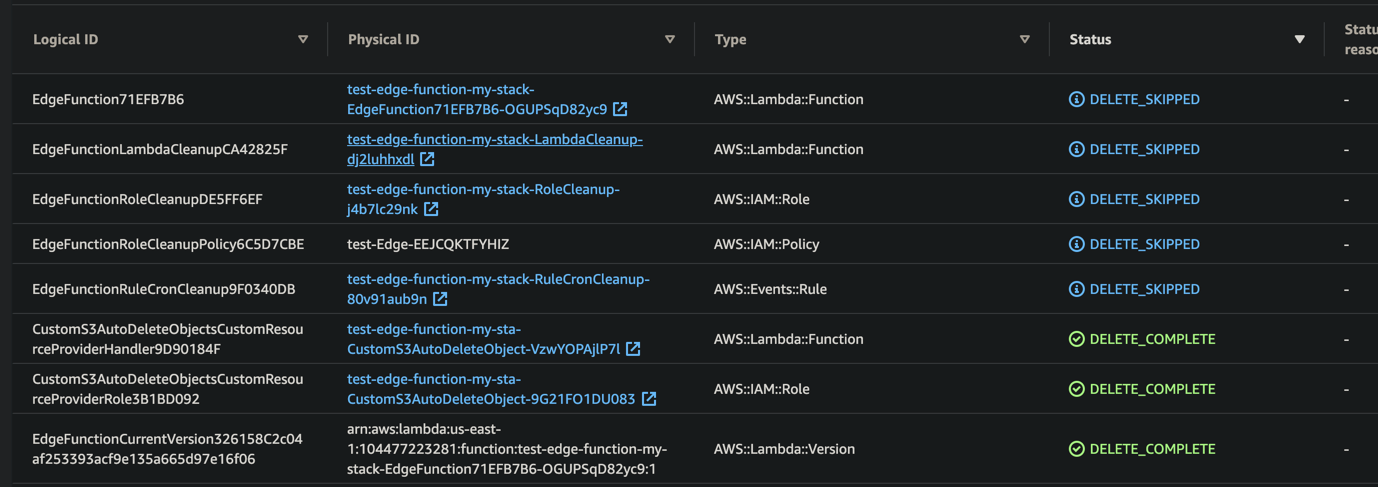This screenshot has height=487, width=1378.
Task: Click info icon in EdgeFunctionRoleCleanupDE5FF6EF status
Action: pos(1077,199)
